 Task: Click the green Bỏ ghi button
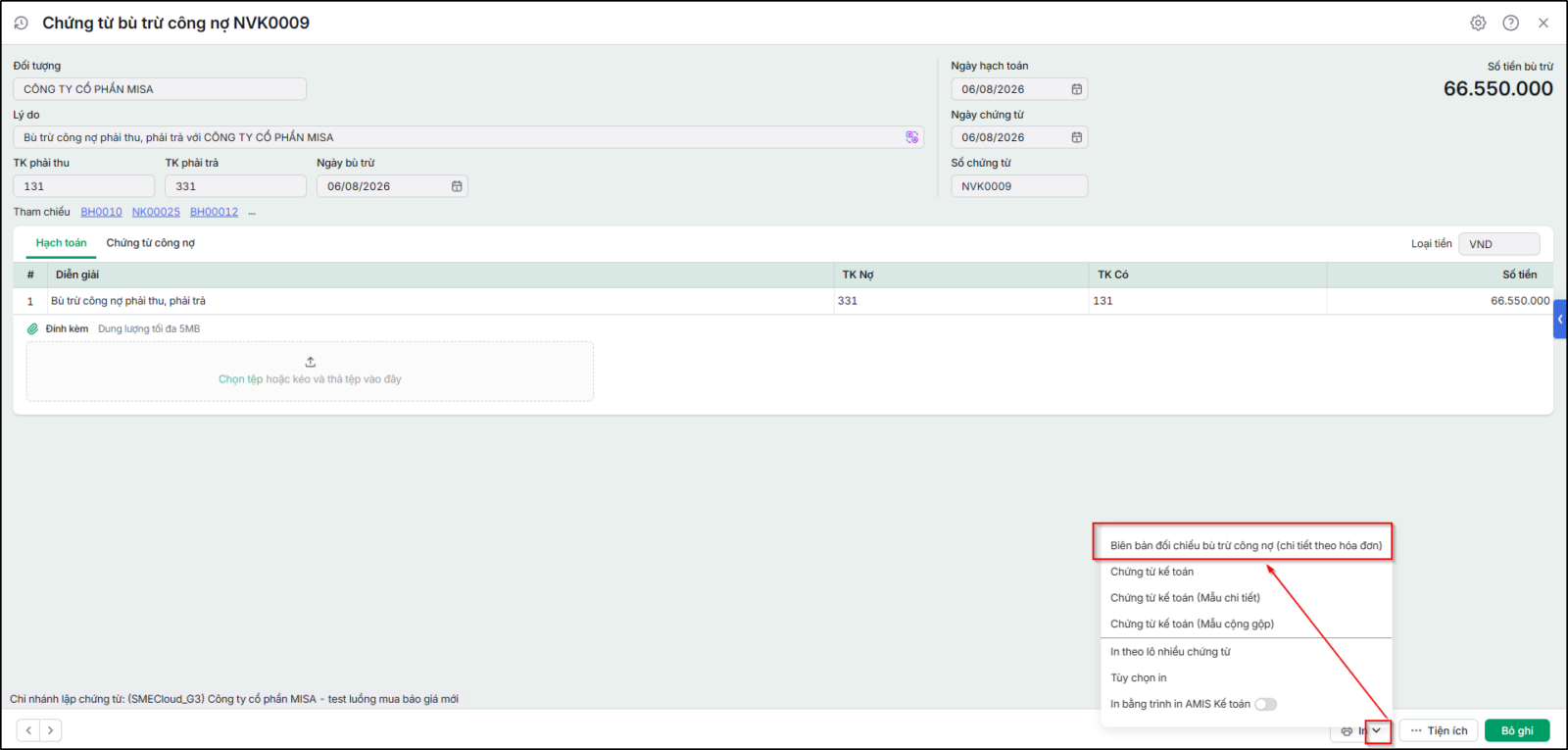point(1517,730)
